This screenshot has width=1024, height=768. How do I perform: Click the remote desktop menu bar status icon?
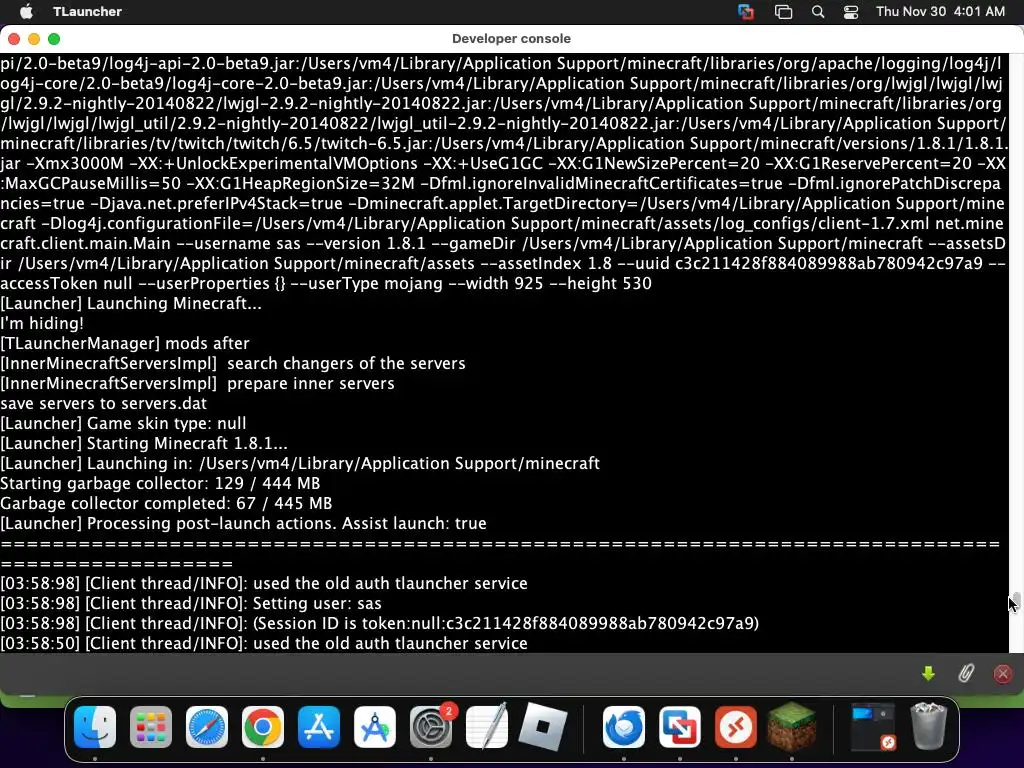click(x=745, y=12)
